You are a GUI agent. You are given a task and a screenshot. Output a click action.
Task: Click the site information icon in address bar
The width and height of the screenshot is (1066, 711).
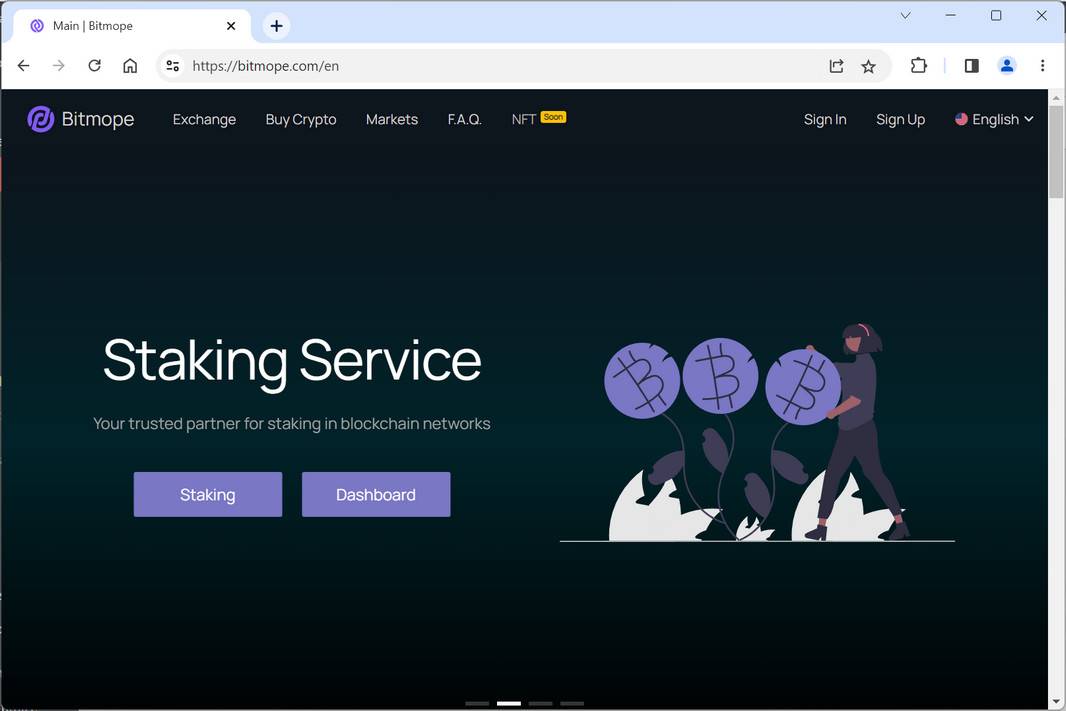point(172,65)
